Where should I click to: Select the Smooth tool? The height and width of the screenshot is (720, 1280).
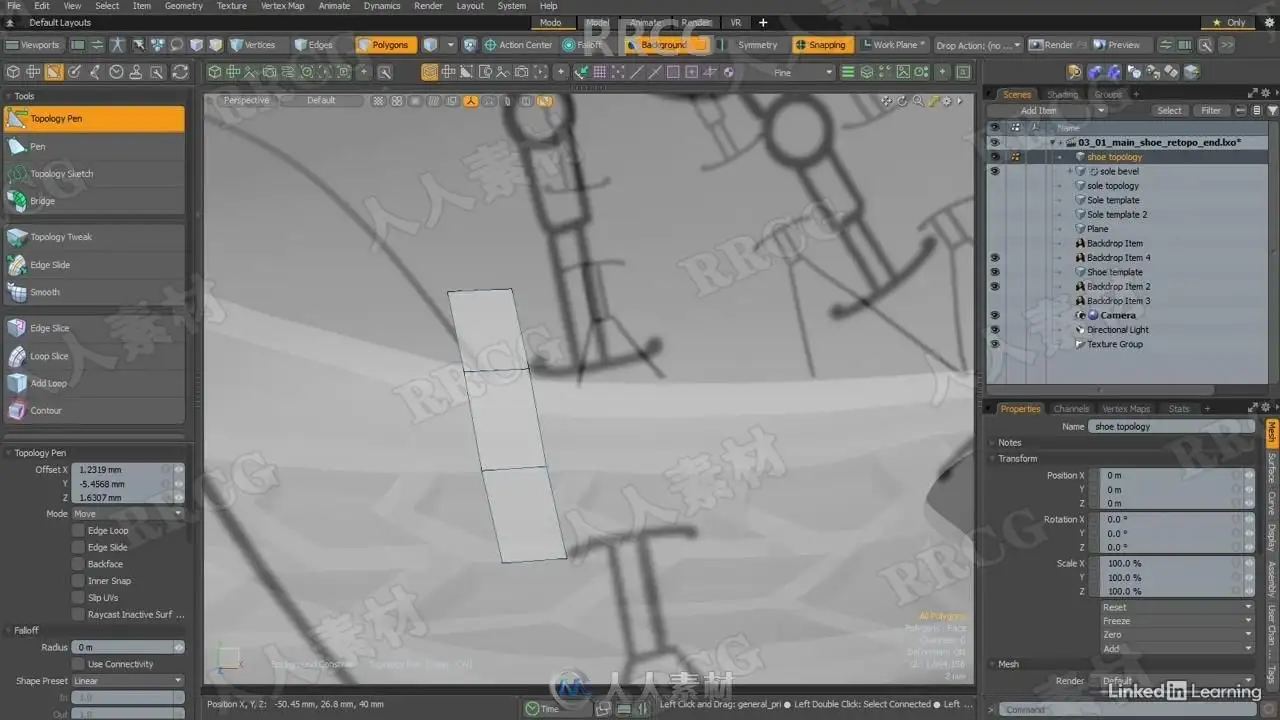coord(94,292)
